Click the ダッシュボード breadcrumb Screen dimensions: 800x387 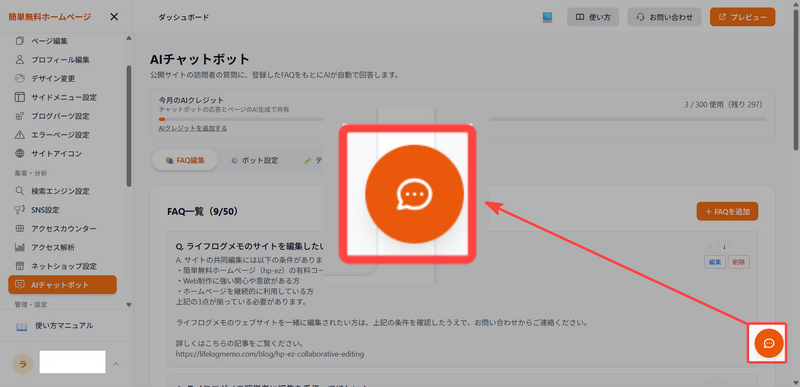pos(183,17)
